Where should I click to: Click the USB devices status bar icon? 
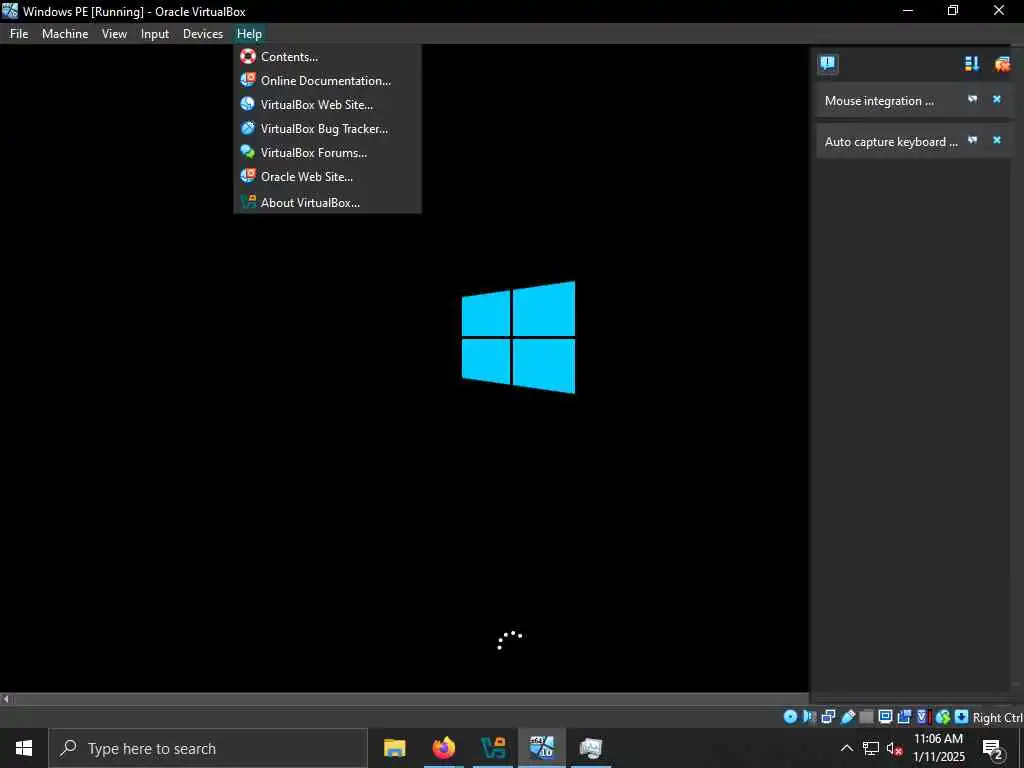(x=848, y=717)
